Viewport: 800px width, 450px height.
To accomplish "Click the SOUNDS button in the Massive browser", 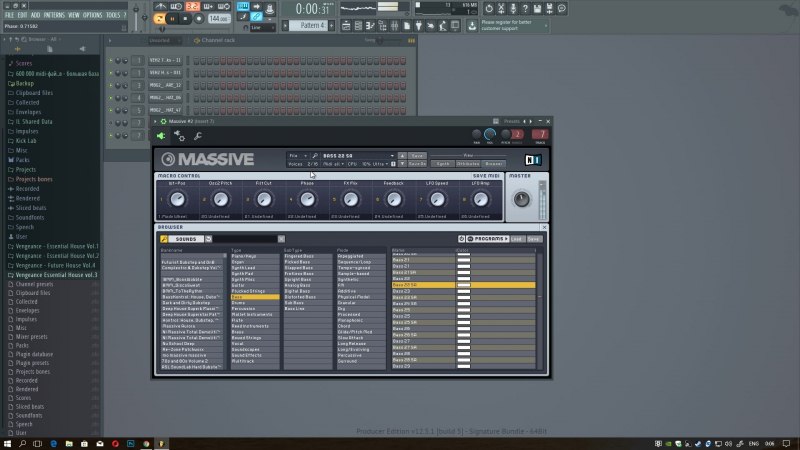I will click(186, 239).
